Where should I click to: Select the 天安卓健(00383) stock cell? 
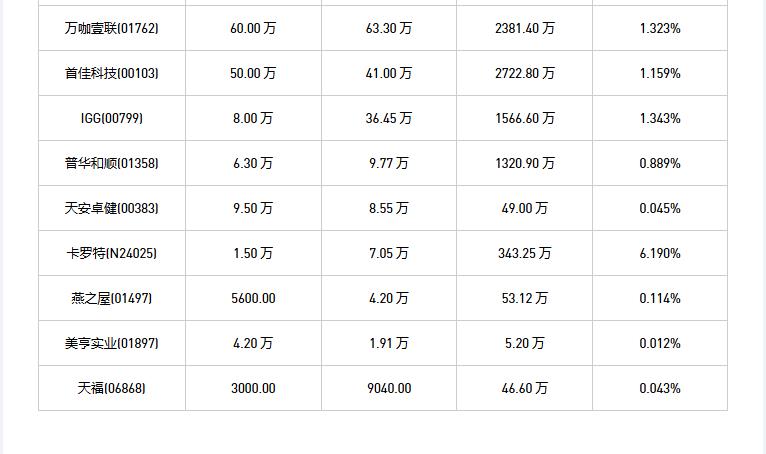(112, 208)
